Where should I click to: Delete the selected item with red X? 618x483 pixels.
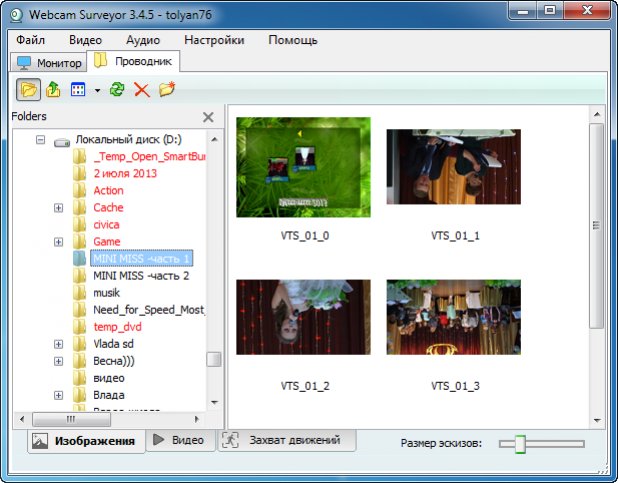[x=142, y=90]
